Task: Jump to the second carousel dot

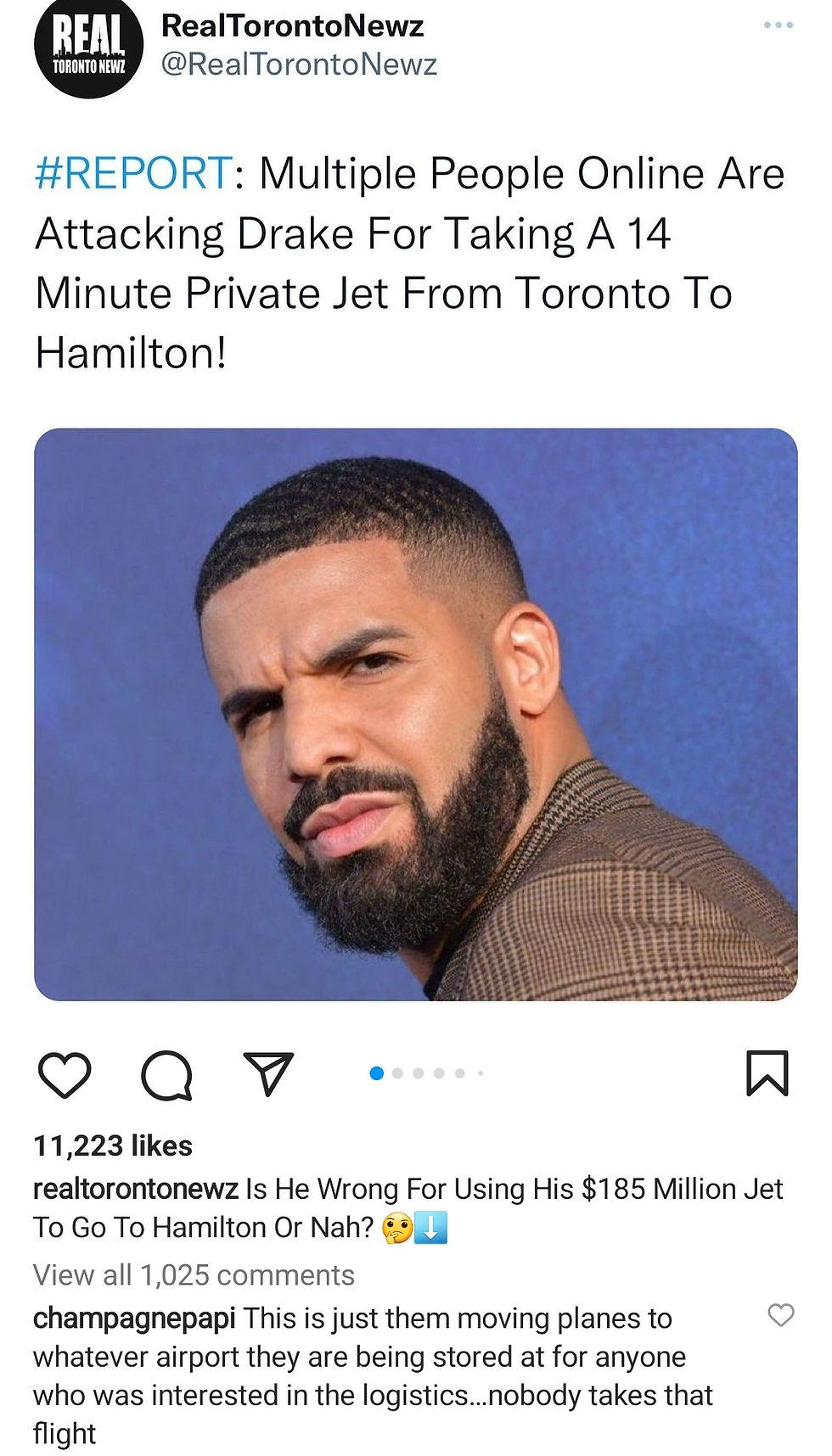Action: 397,1073
